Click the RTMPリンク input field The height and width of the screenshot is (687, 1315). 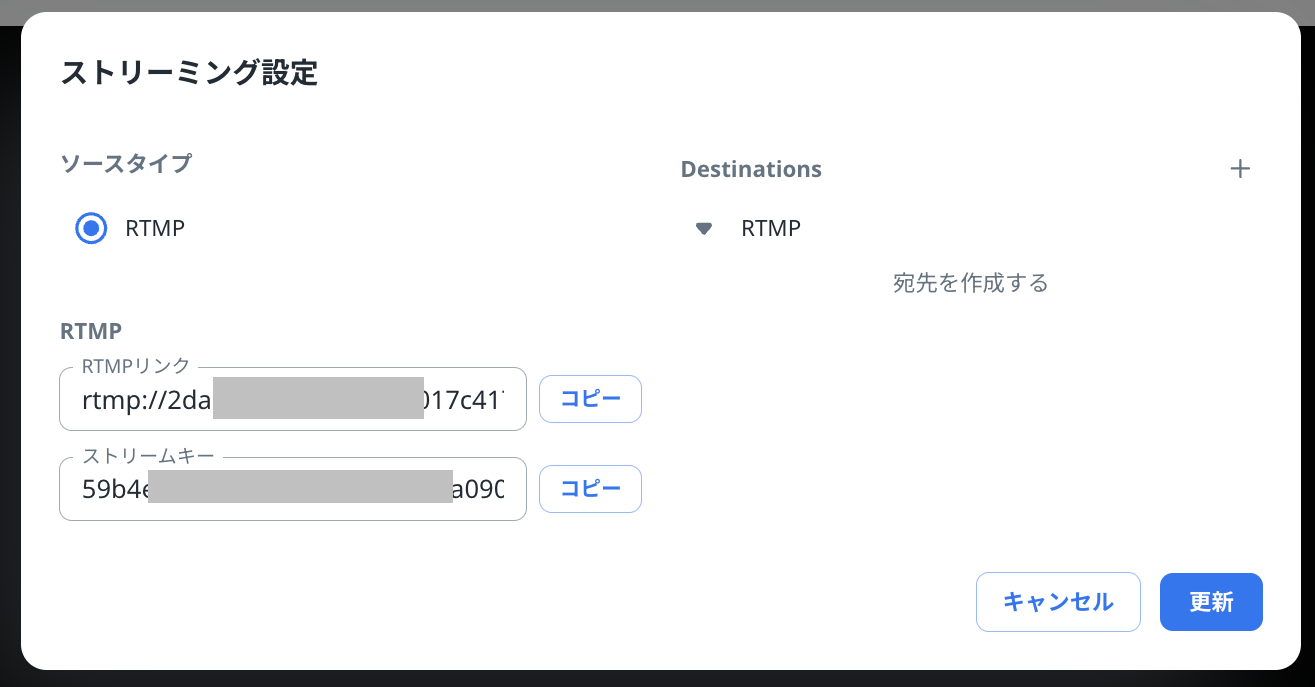pyautogui.click(x=292, y=400)
